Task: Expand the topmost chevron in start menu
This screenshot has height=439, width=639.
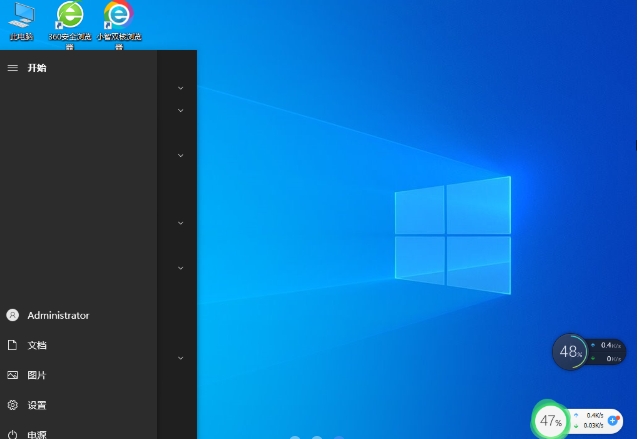Action: point(181,88)
